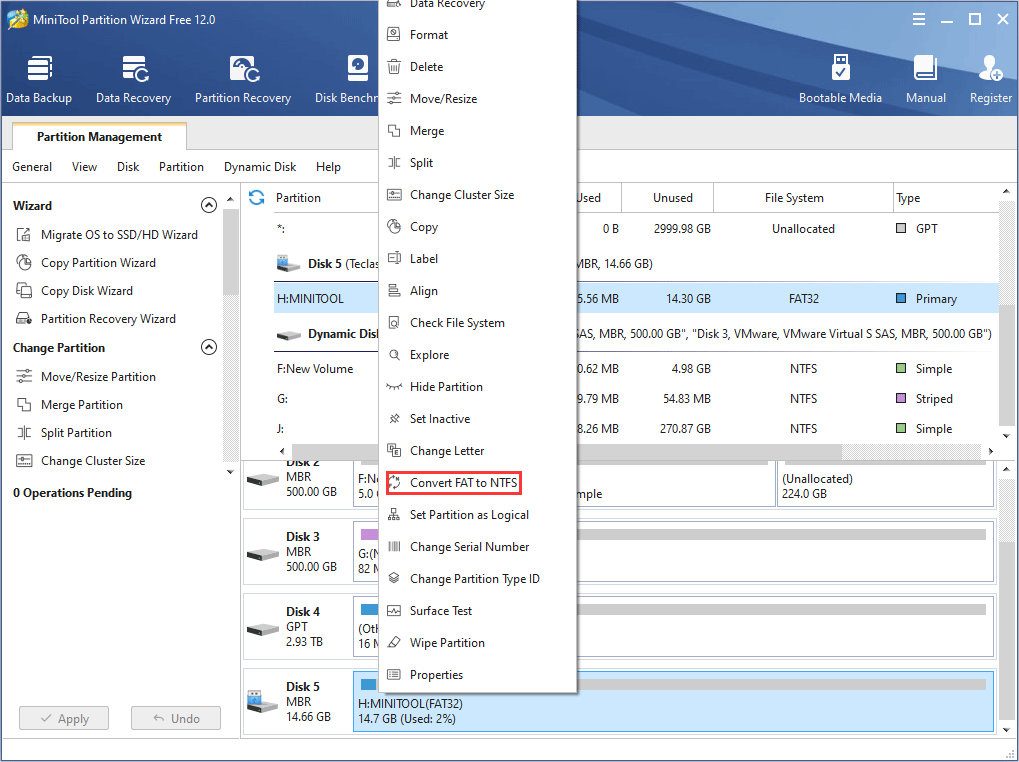This screenshot has height=762, width=1019.
Task: Open the General menu
Action: 32,166
